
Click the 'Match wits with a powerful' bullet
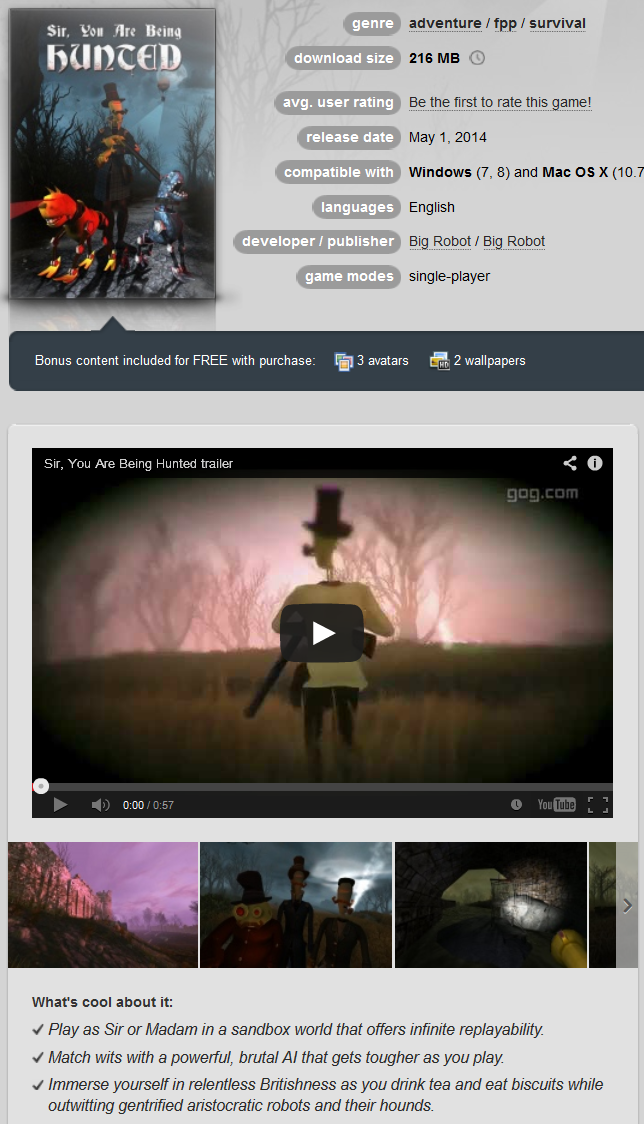click(276, 1058)
